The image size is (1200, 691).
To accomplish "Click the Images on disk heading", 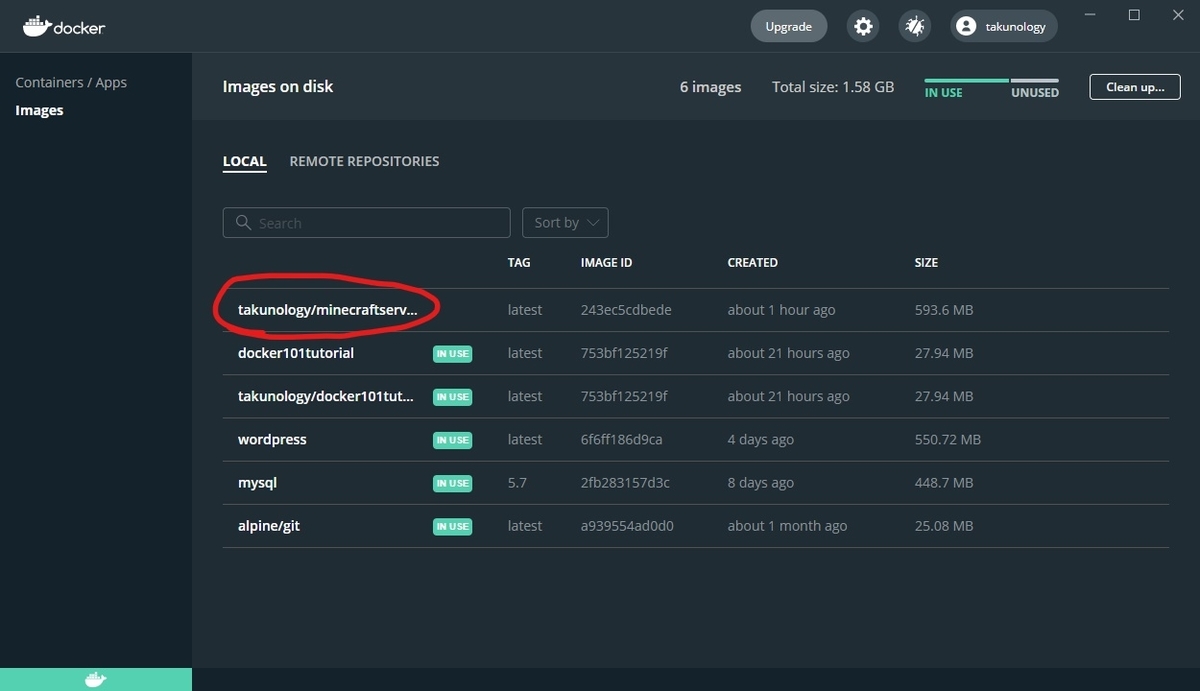I will (x=278, y=86).
